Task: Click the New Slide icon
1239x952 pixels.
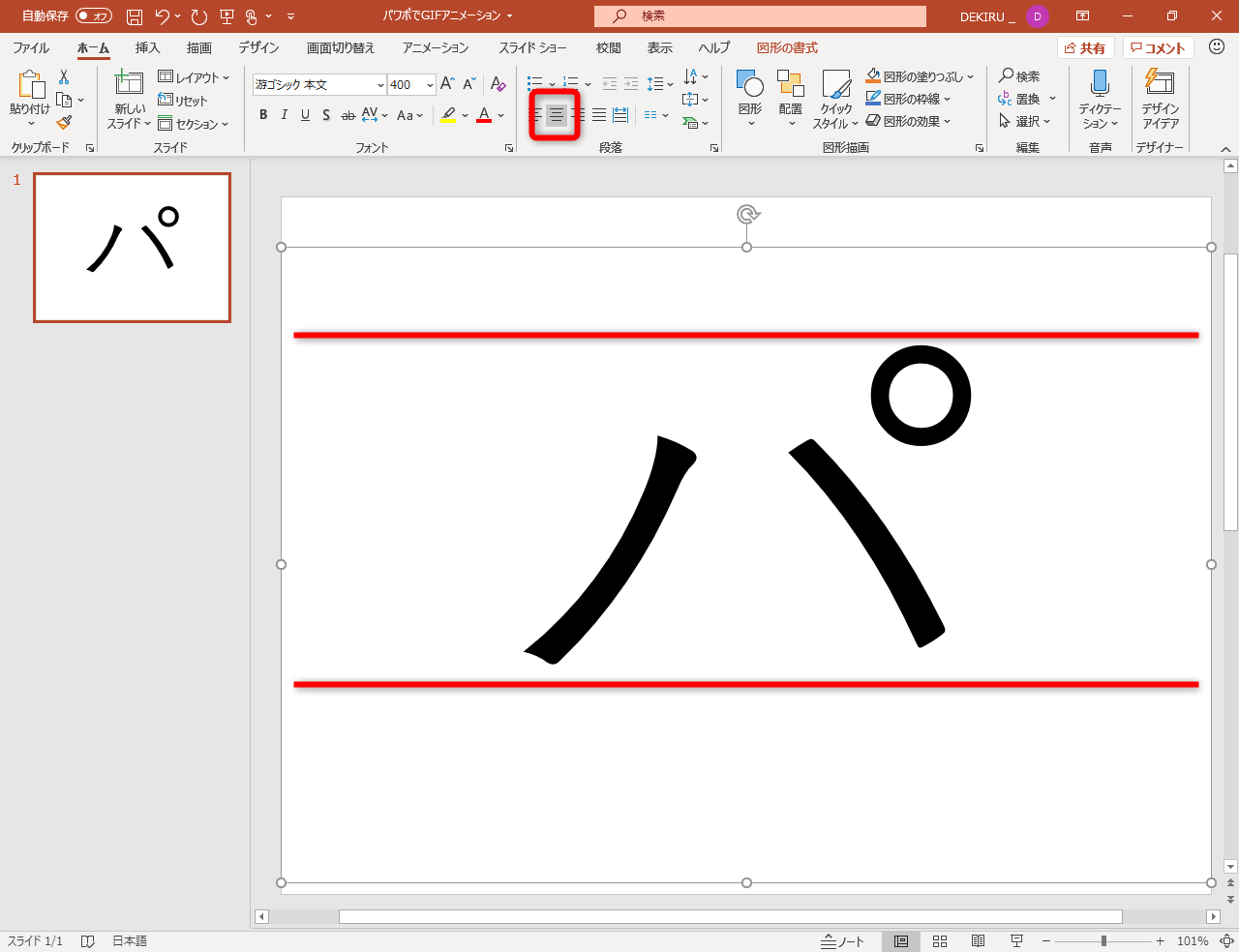Action: (129, 83)
